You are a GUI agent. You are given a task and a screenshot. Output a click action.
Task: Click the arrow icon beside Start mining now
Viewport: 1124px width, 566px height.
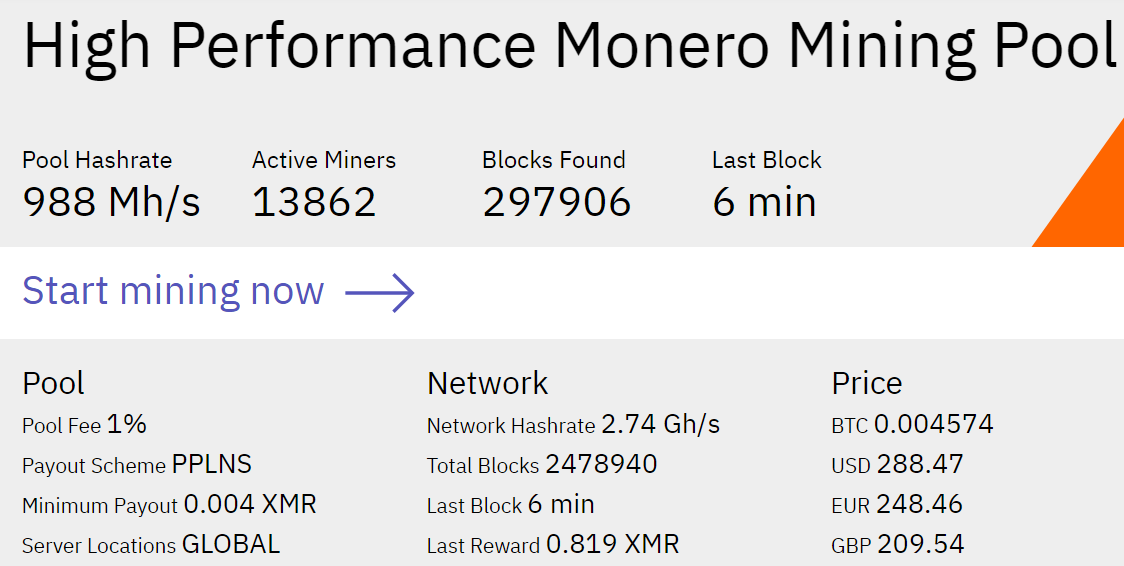tap(379, 293)
